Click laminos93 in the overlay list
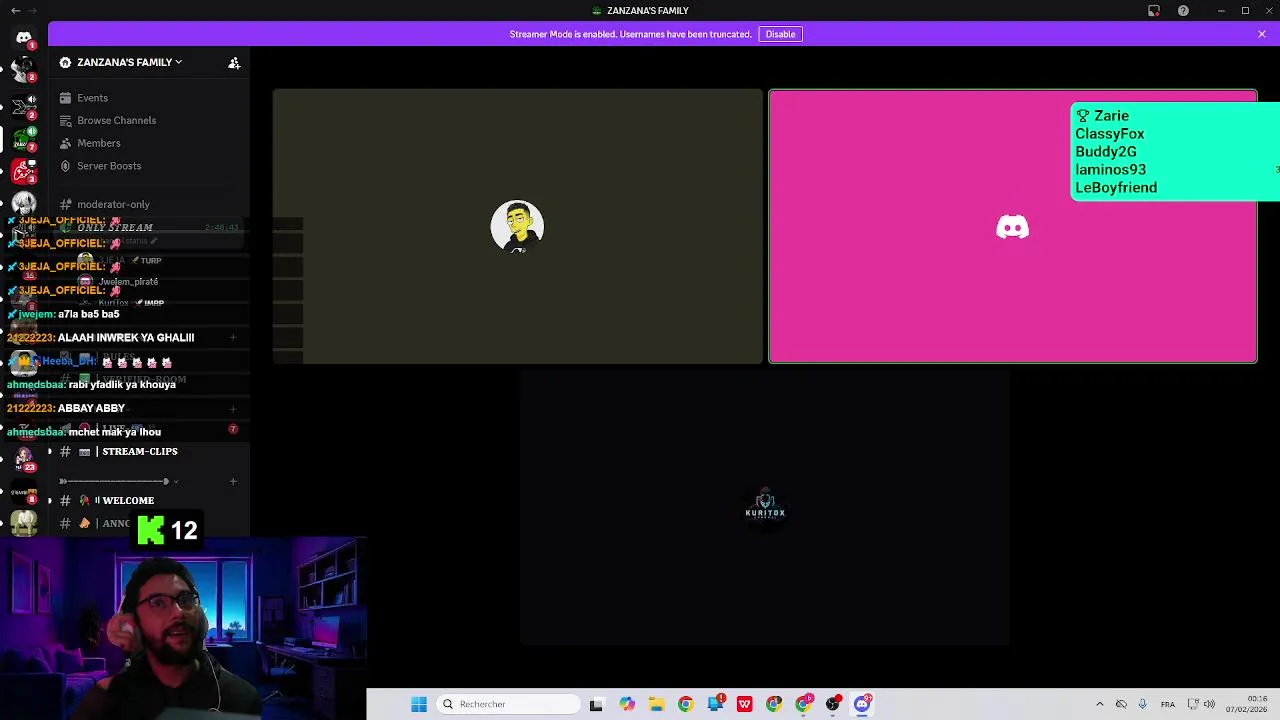The image size is (1280, 720). point(1110,170)
